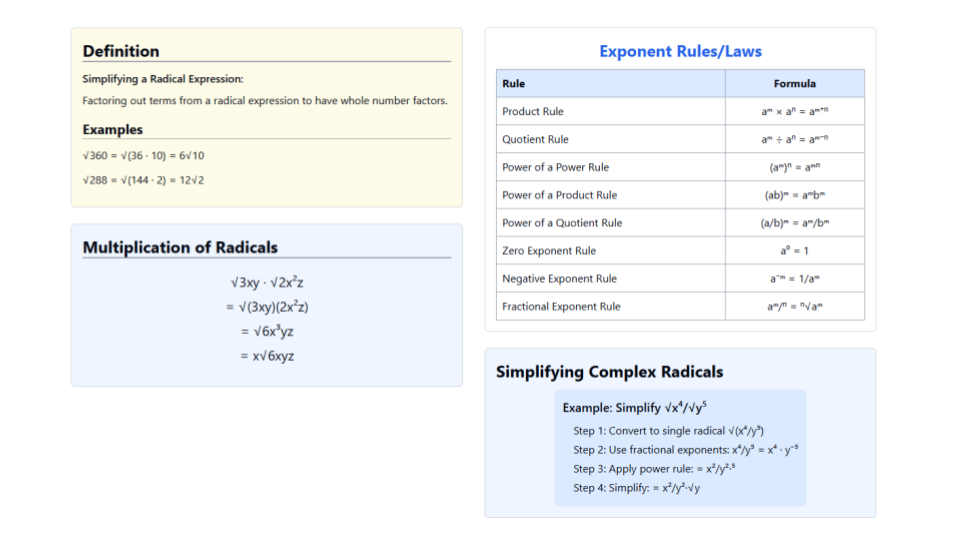Select the Product Rule row
This screenshot has width=960, height=540.
(680, 111)
